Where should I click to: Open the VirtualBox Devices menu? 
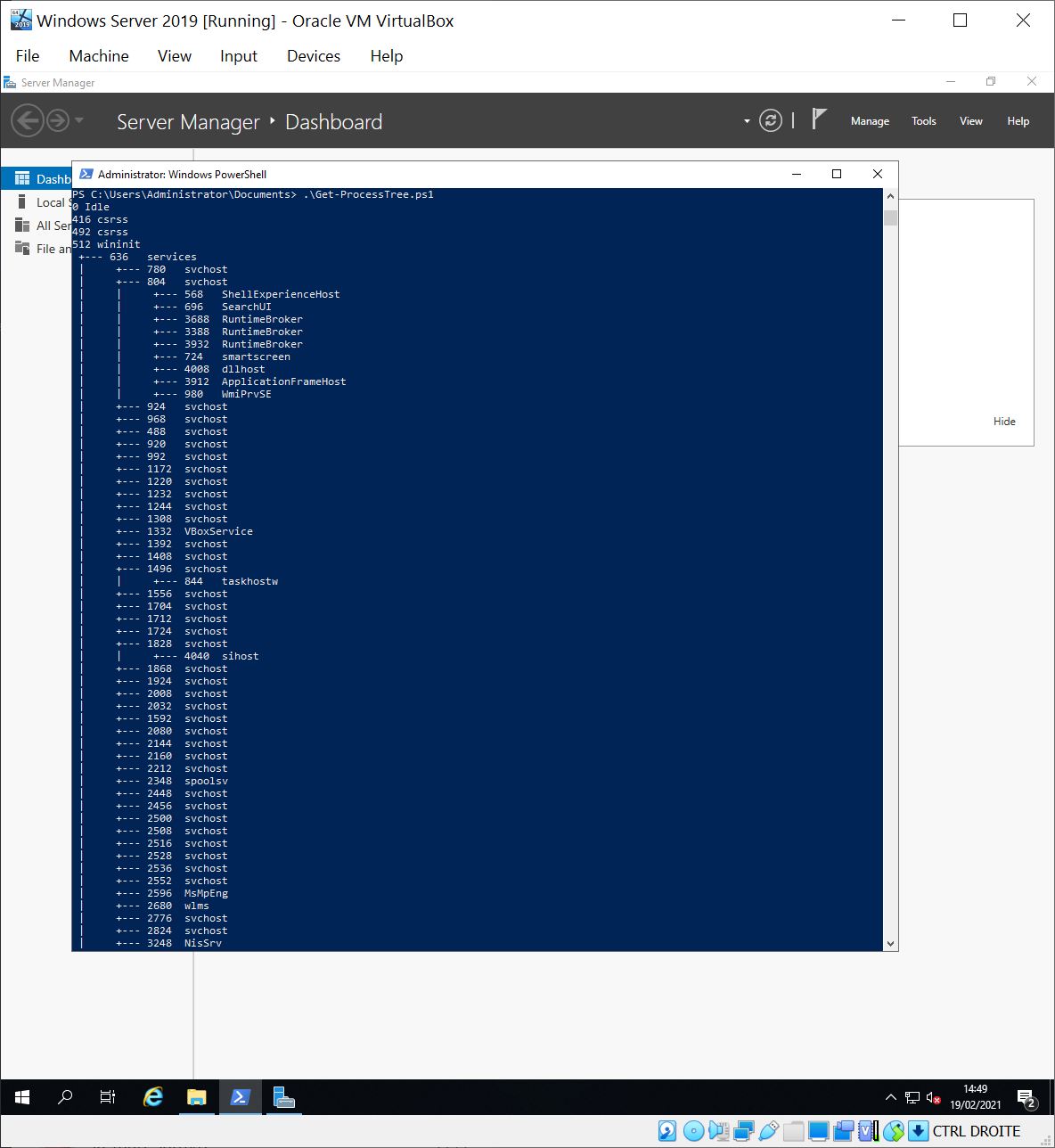click(313, 56)
